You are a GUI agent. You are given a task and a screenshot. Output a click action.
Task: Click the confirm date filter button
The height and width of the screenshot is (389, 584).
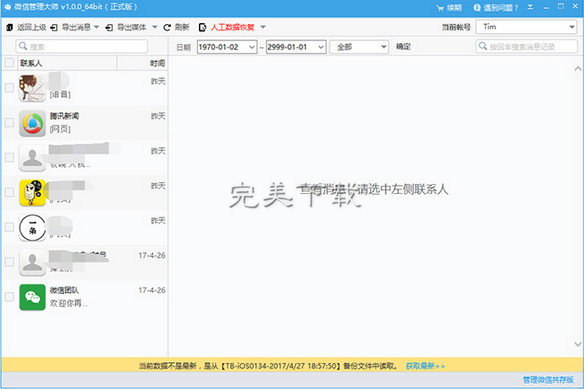coord(403,47)
